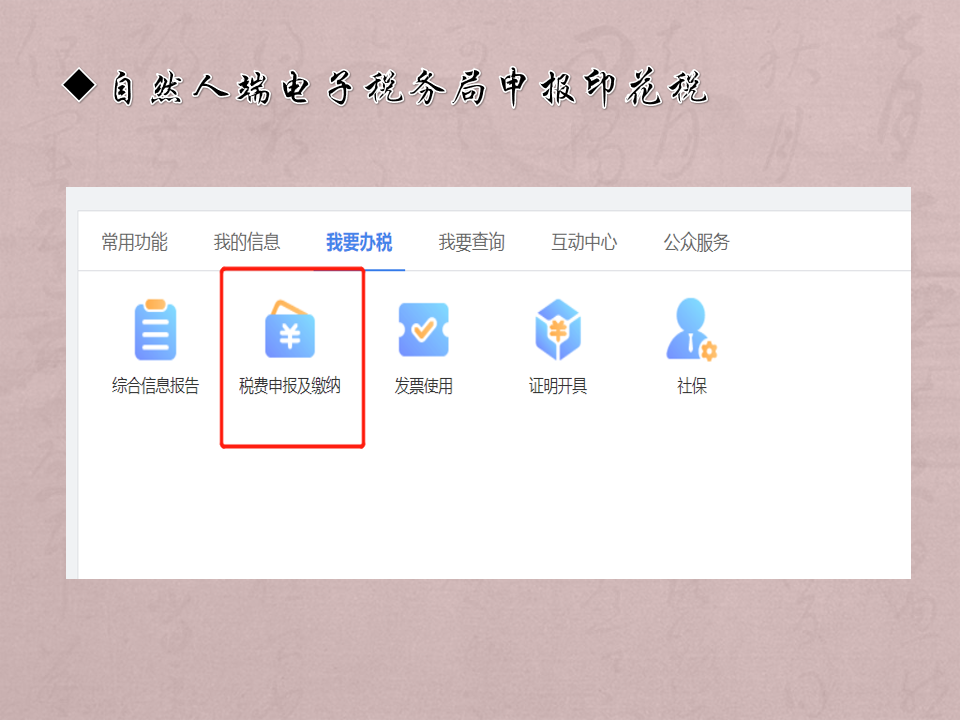
Task: Click the 发票使用 label
Action: click(x=424, y=386)
